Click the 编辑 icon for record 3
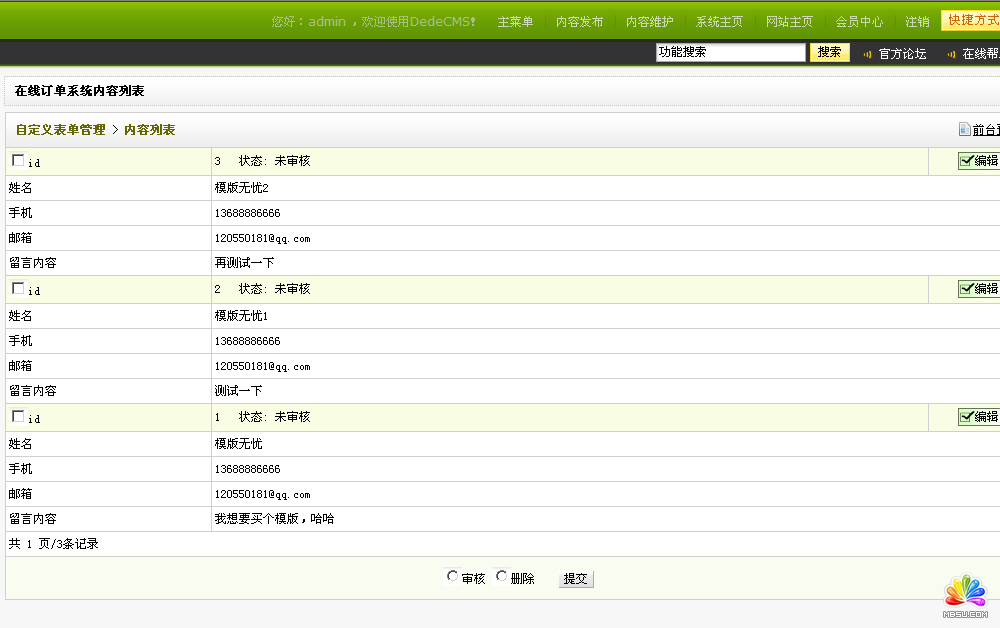 [x=967, y=161]
